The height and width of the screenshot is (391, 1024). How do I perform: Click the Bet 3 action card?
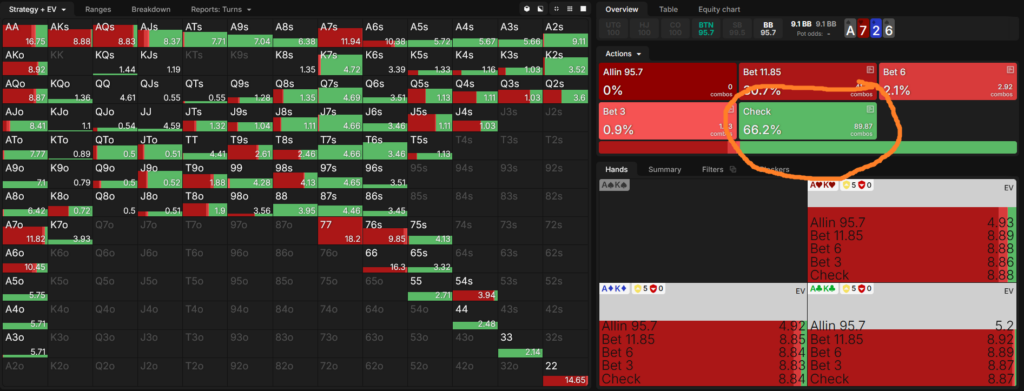point(667,121)
